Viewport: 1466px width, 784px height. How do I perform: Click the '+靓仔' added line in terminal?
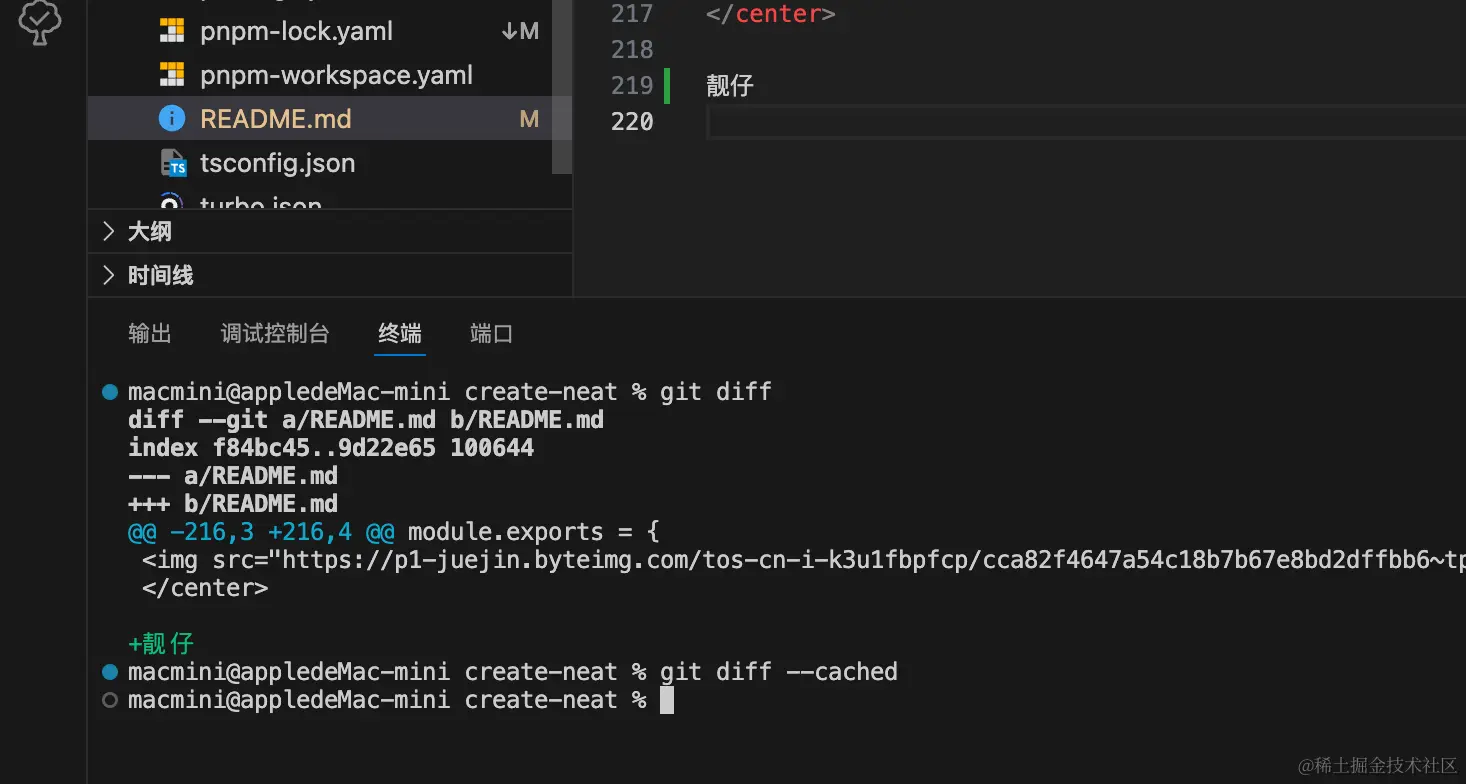(161, 643)
